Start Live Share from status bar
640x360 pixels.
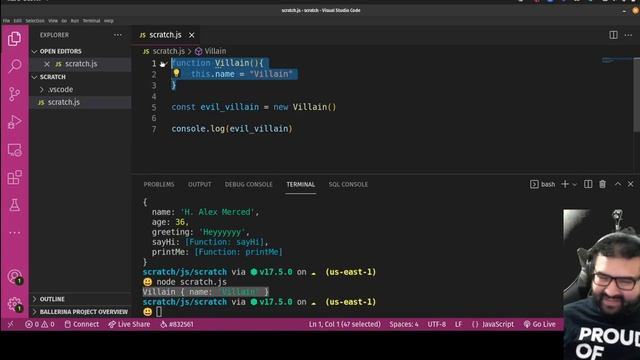(x=129, y=324)
